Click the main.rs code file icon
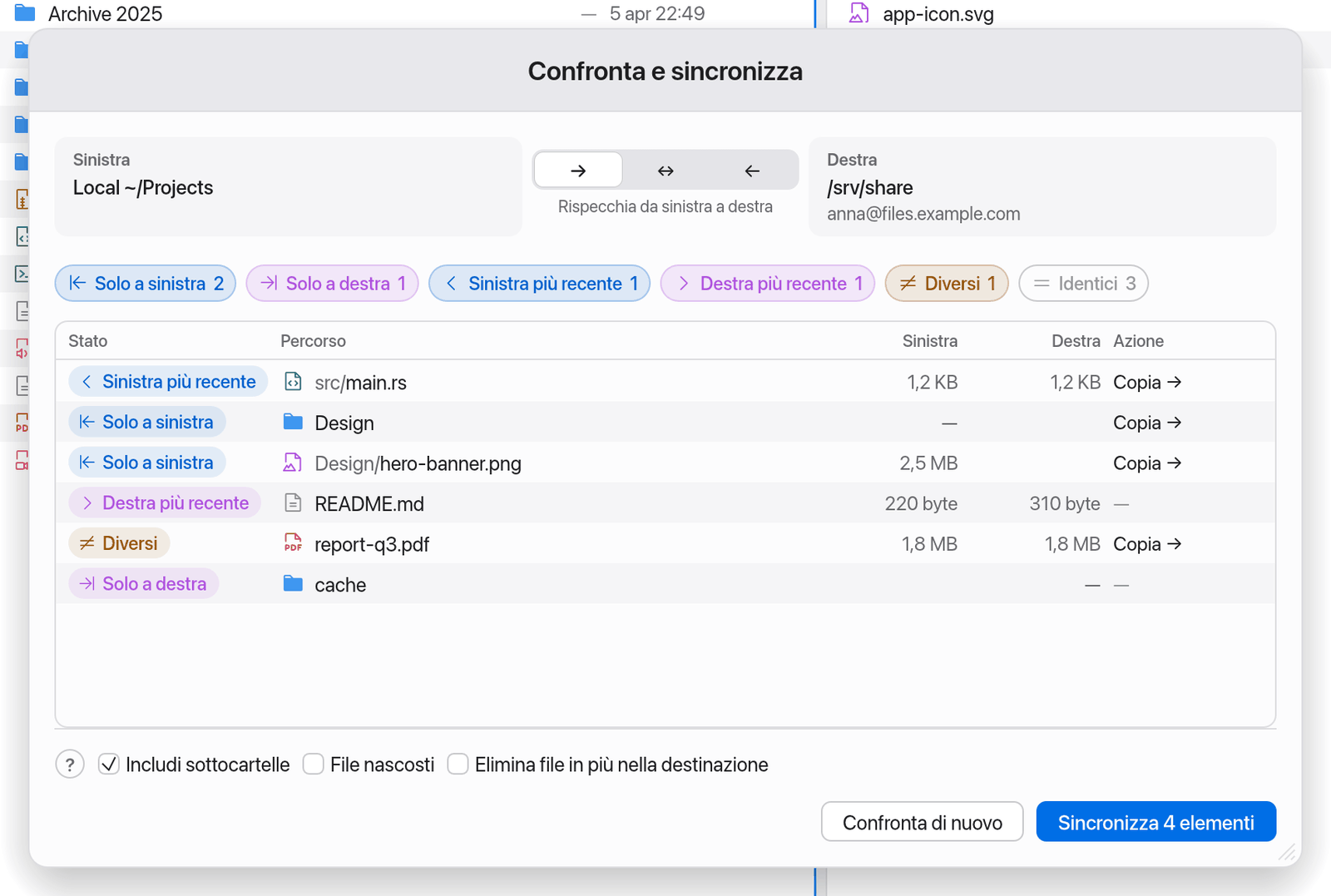 click(x=293, y=382)
